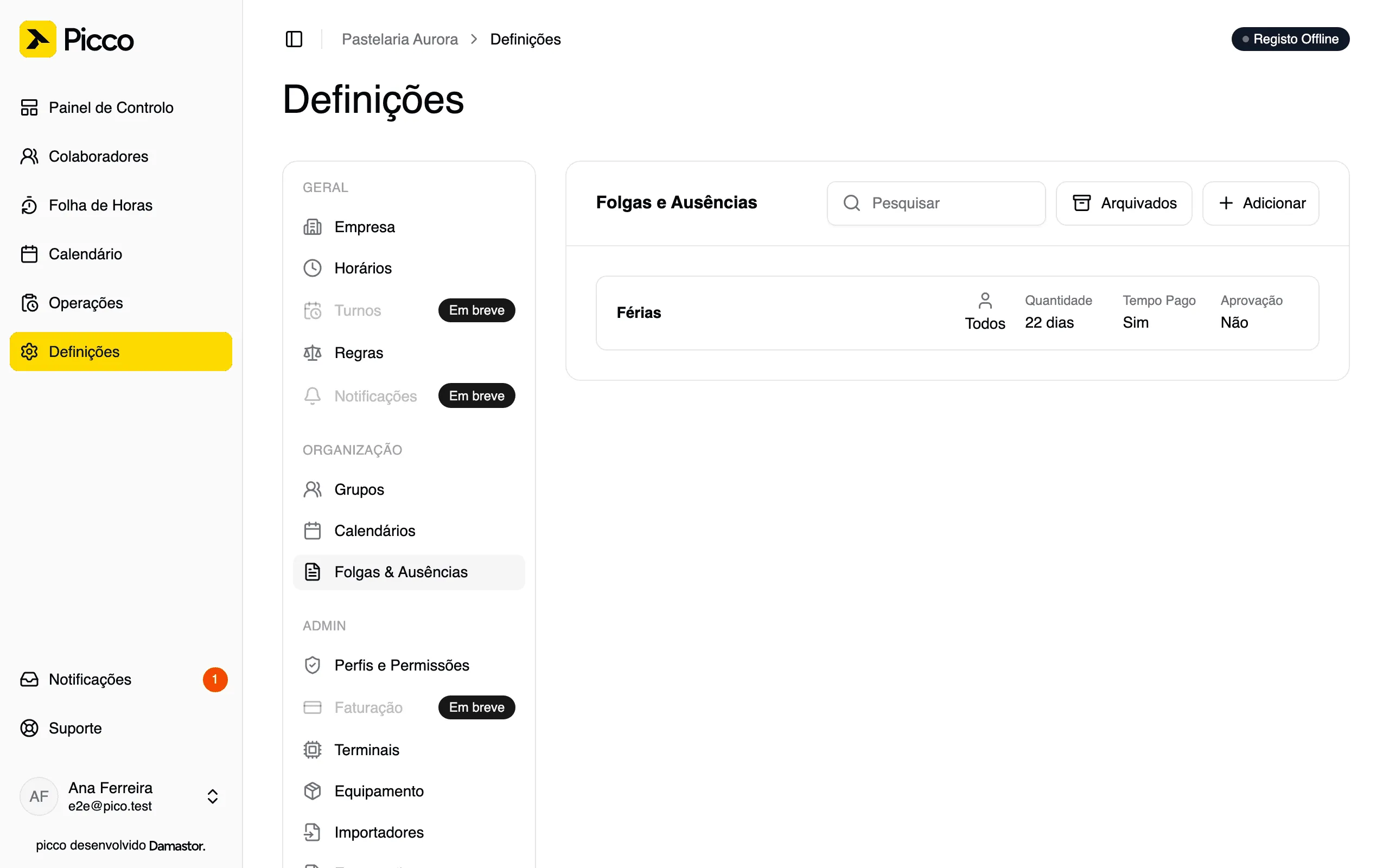Screen dimensions: 1389x868
Task: Click the Importadores file-import icon
Action: point(312,832)
